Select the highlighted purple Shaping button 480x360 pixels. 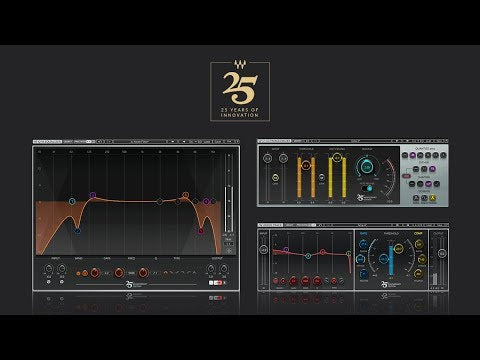[x=428, y=184]
